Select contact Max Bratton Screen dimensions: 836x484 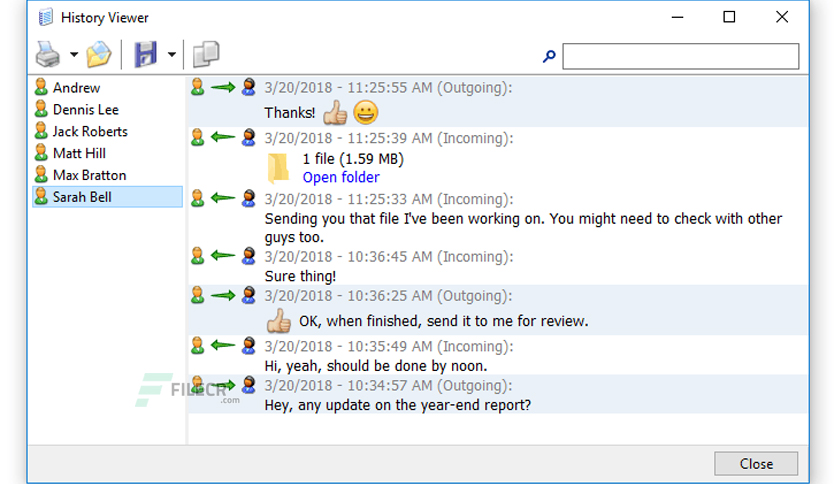pyautogui.click(x=90, y=175)
